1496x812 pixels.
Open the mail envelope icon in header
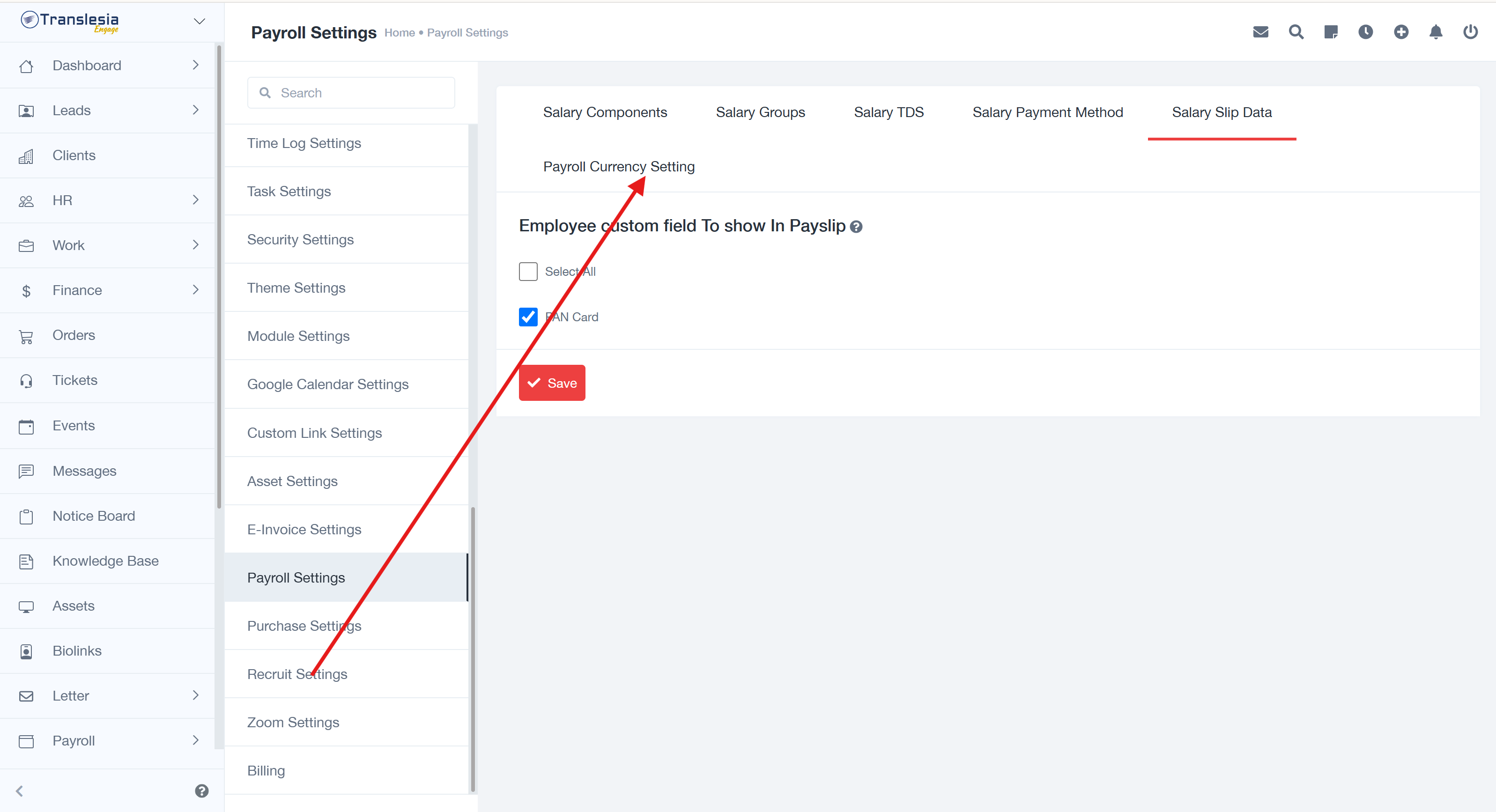(1260, 32)
